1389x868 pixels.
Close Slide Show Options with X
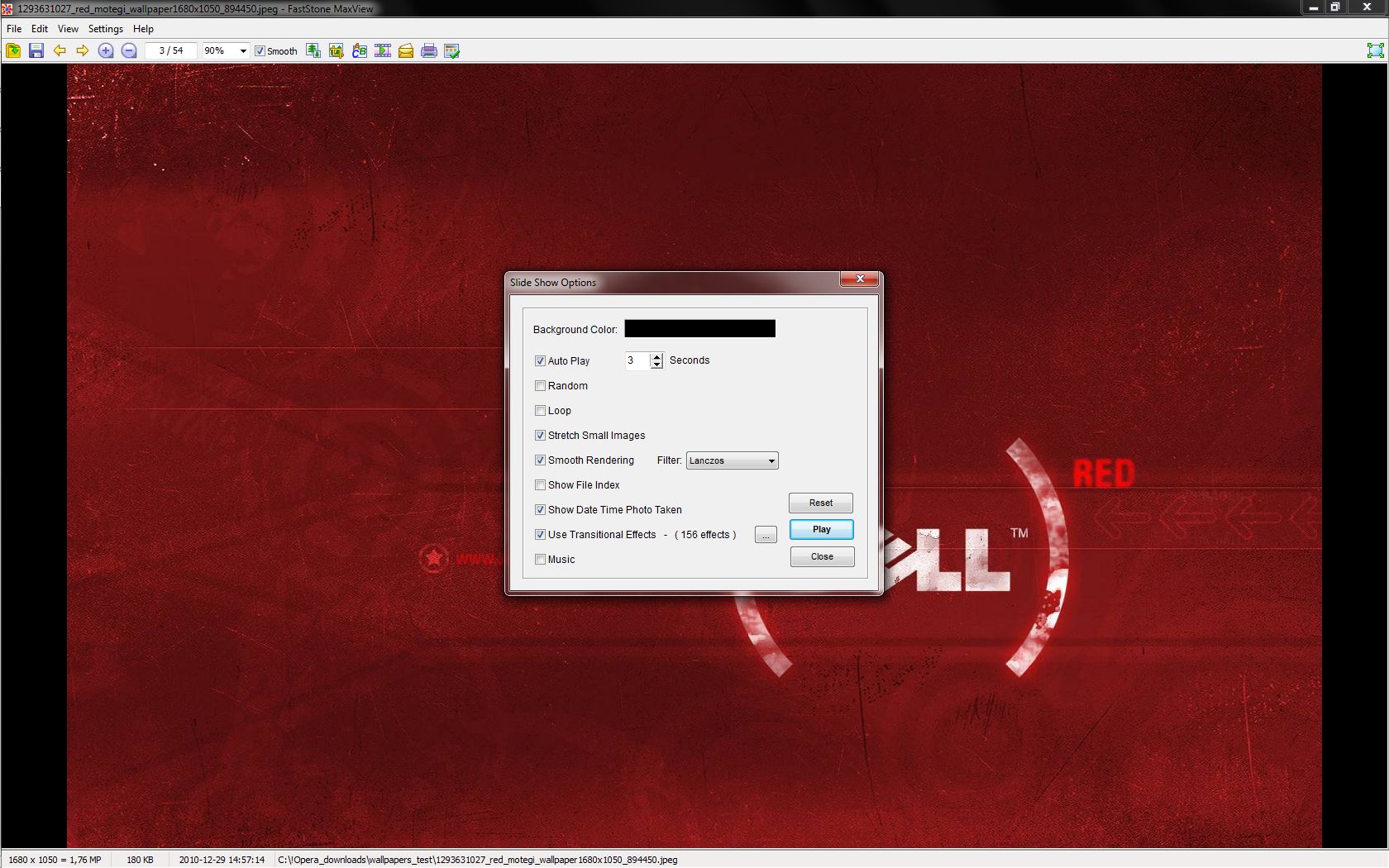pos(859,279)
